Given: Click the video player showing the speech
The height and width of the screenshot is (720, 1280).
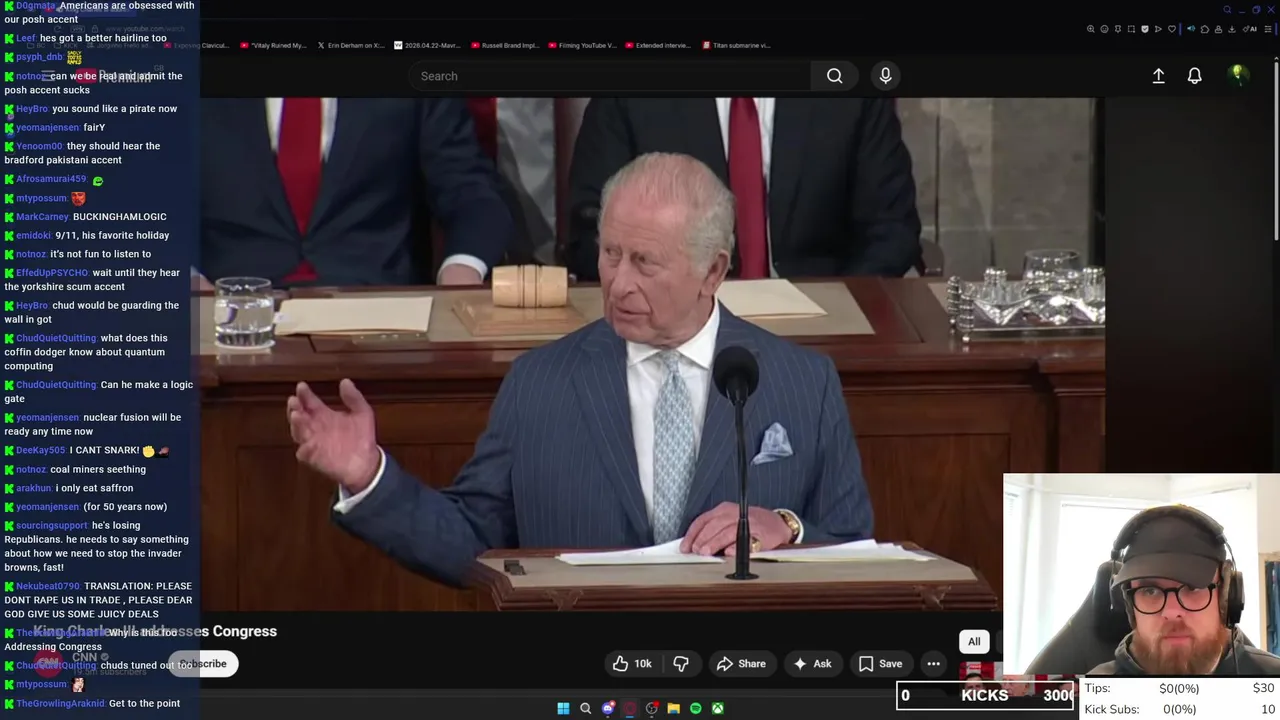Looking at the screenshot, I should click(x=652, y=354).
